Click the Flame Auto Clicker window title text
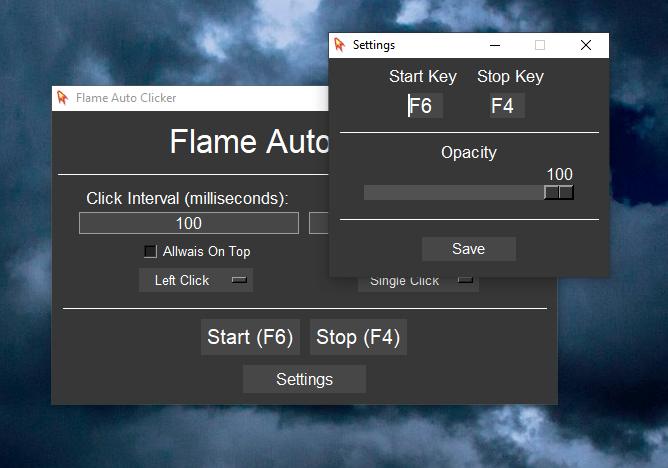Image resolution: width=668 pixels, height=468 pixels. coord(126,98)
